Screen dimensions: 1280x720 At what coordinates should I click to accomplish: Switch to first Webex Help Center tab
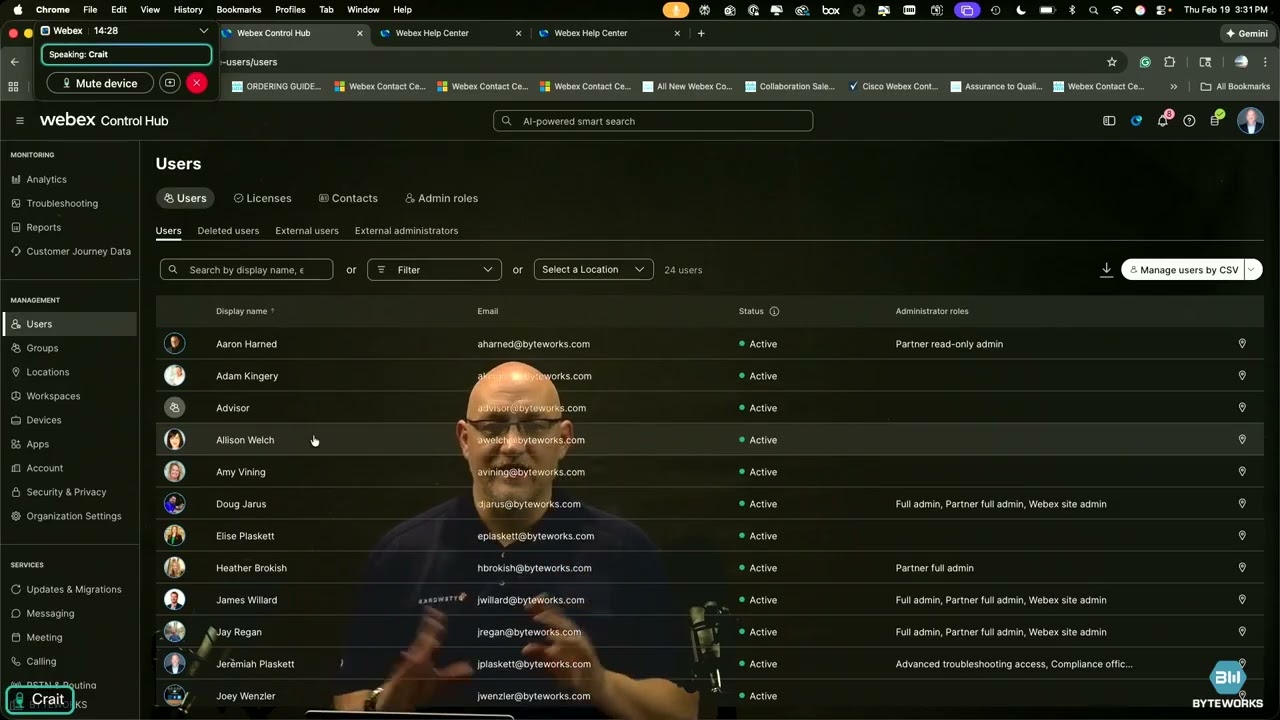click(430, 33)
